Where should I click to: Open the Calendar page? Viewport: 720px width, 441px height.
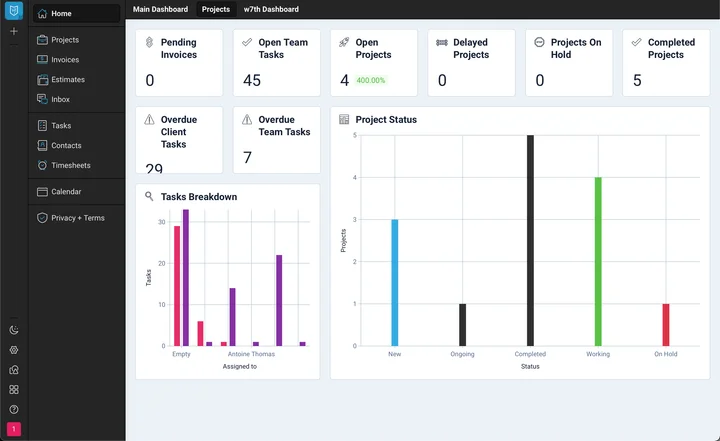tap(66, 192)
